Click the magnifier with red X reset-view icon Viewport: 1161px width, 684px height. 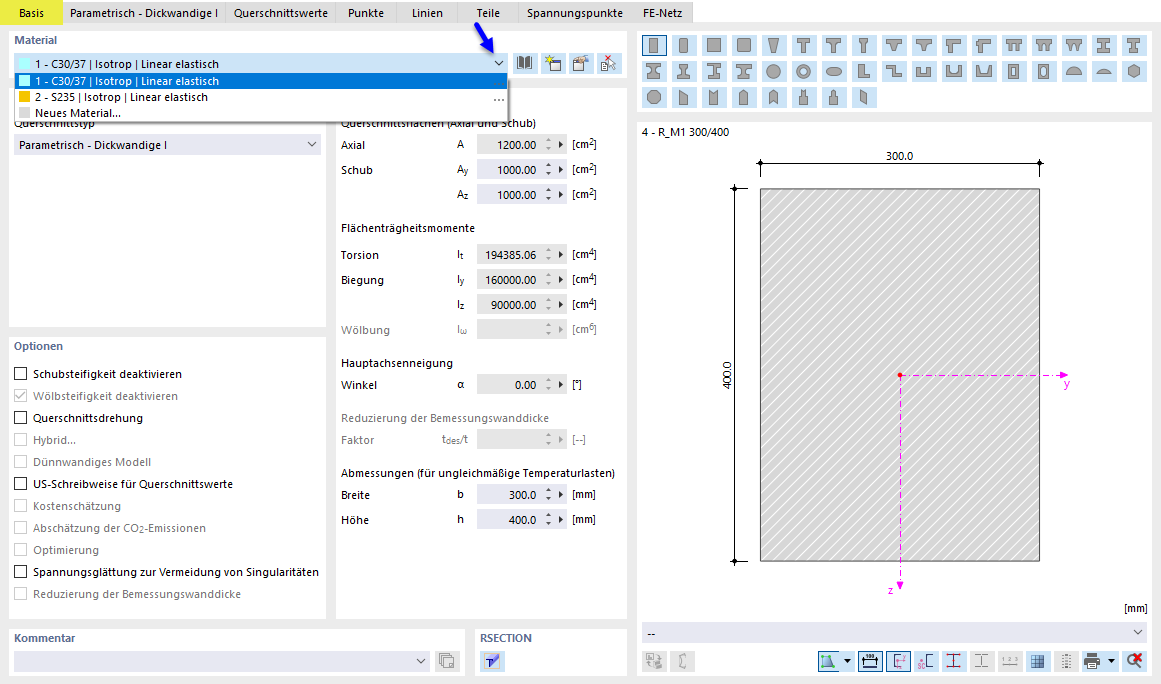[x=1134, y=660]
